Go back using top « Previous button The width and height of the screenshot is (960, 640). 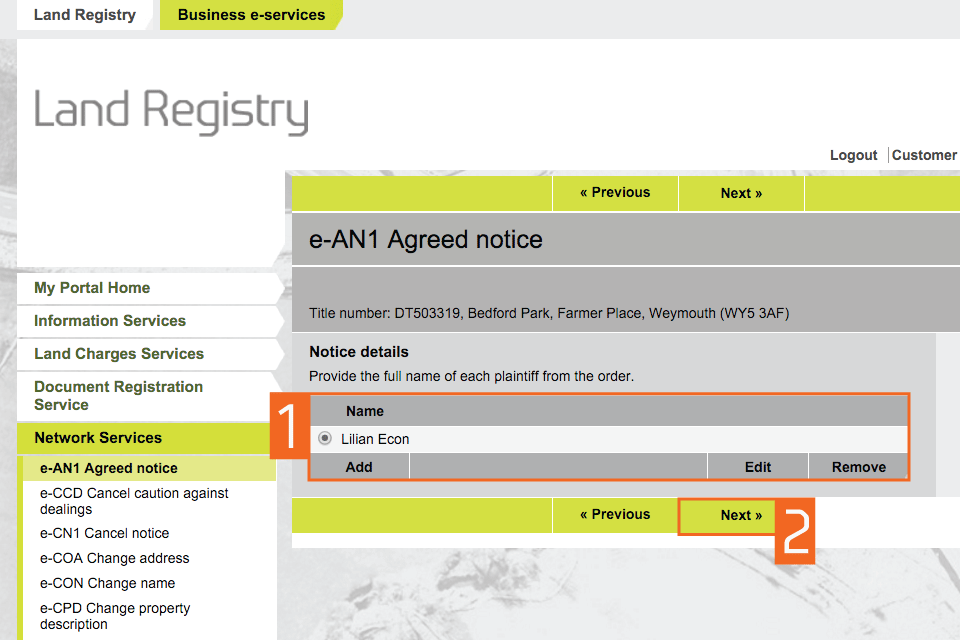click(615, 193)
